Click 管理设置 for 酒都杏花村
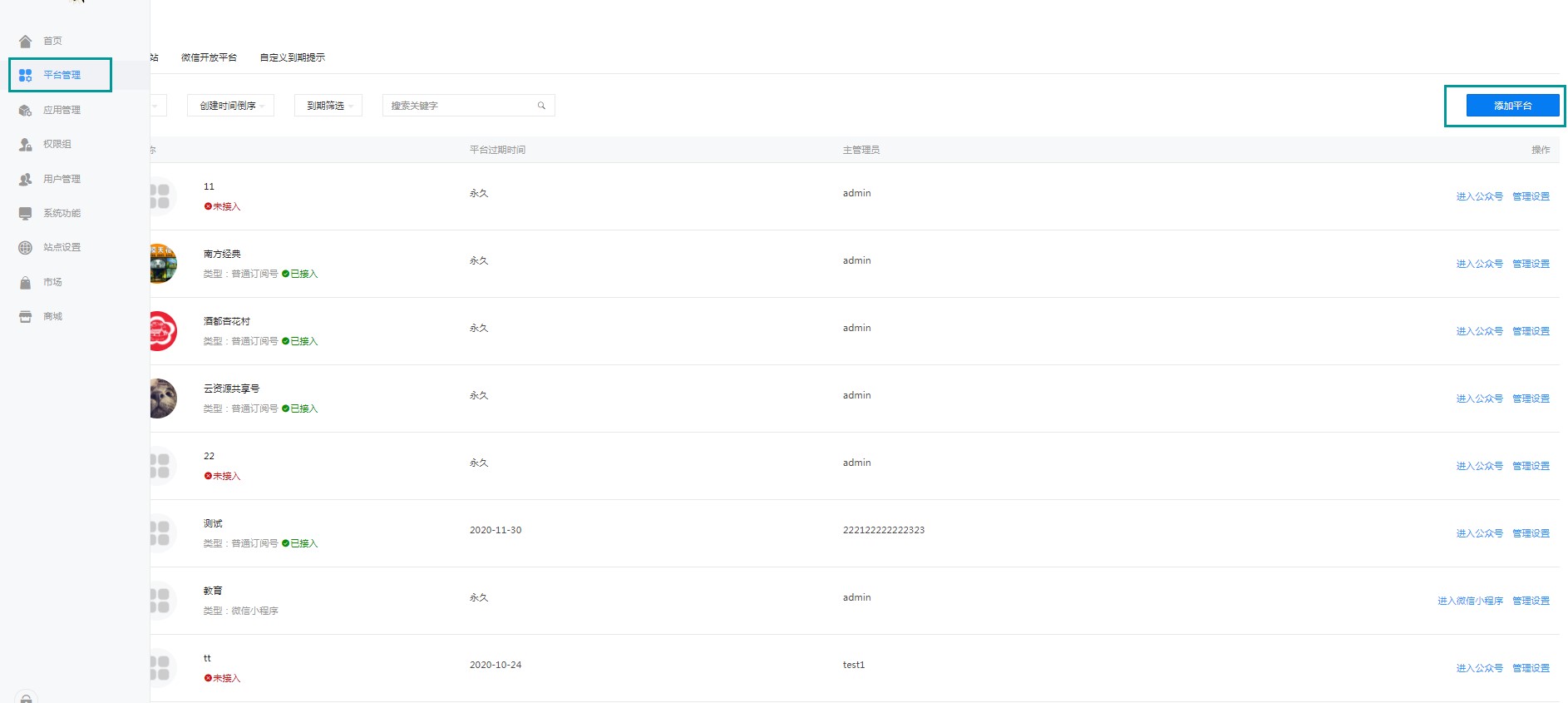The height and width of the screenshot is (703, 1568). tap(1531, 331)
